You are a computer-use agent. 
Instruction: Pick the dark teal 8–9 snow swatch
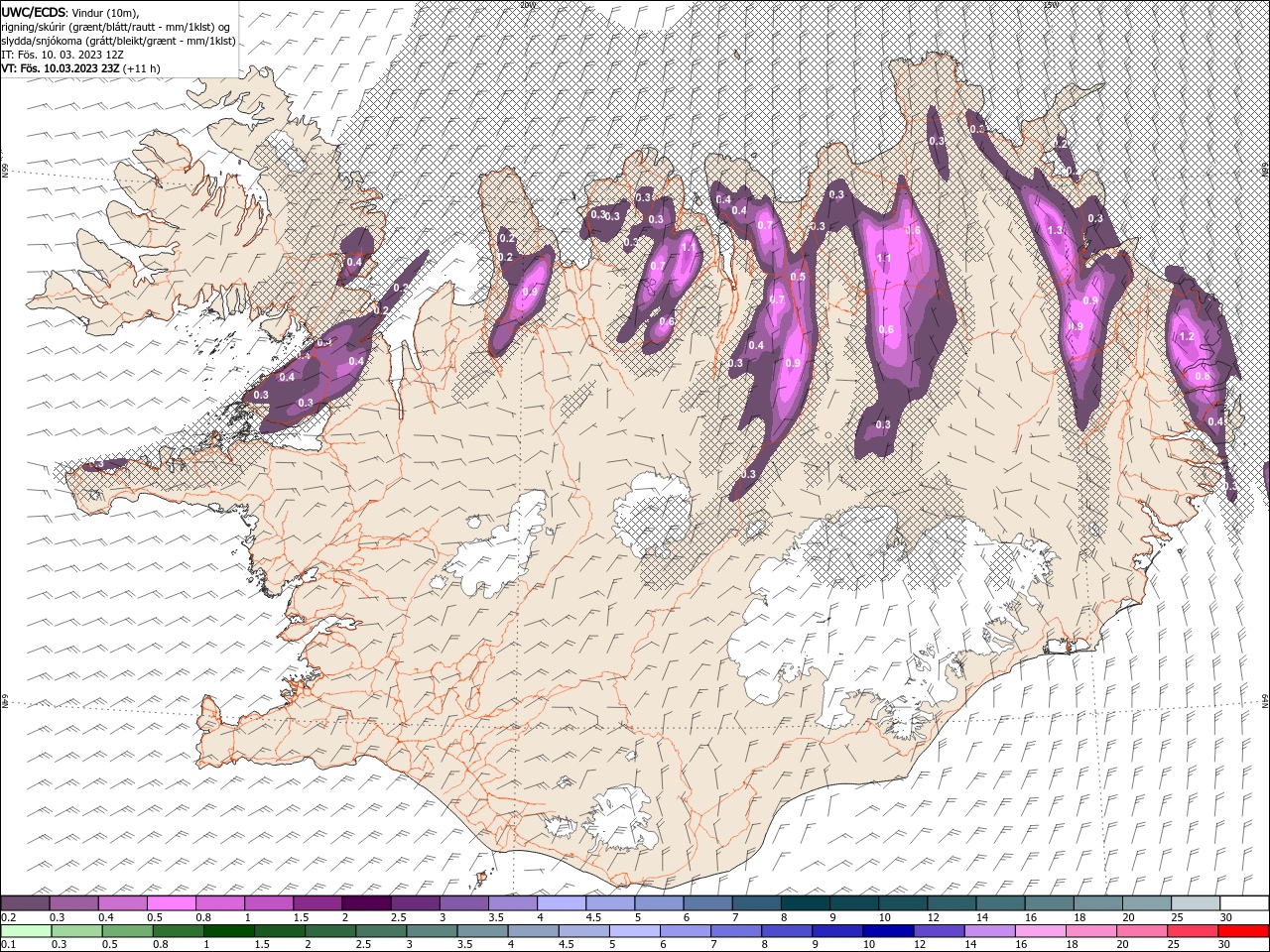click(805, 903)
